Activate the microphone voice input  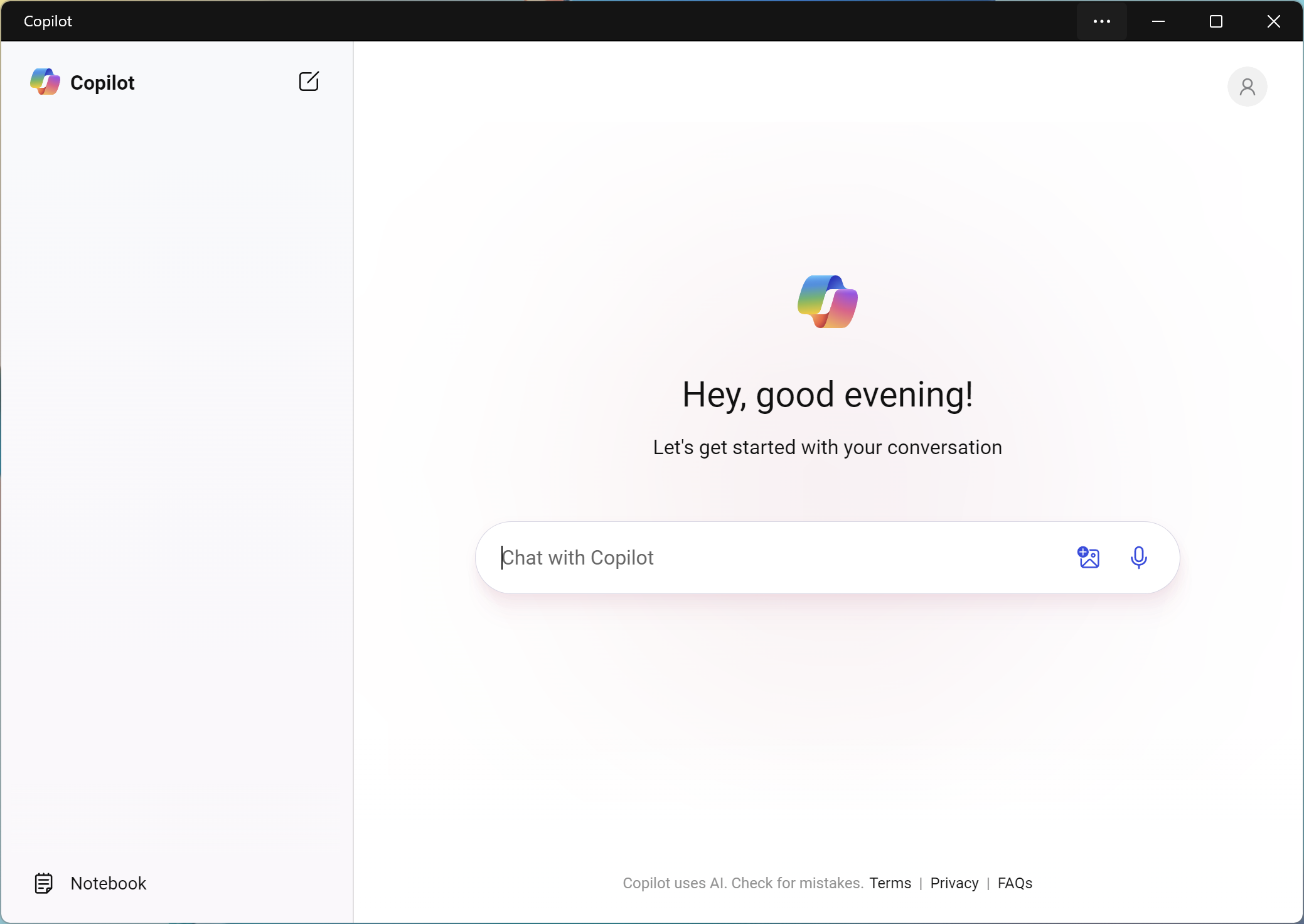[x=1138, y=557]
